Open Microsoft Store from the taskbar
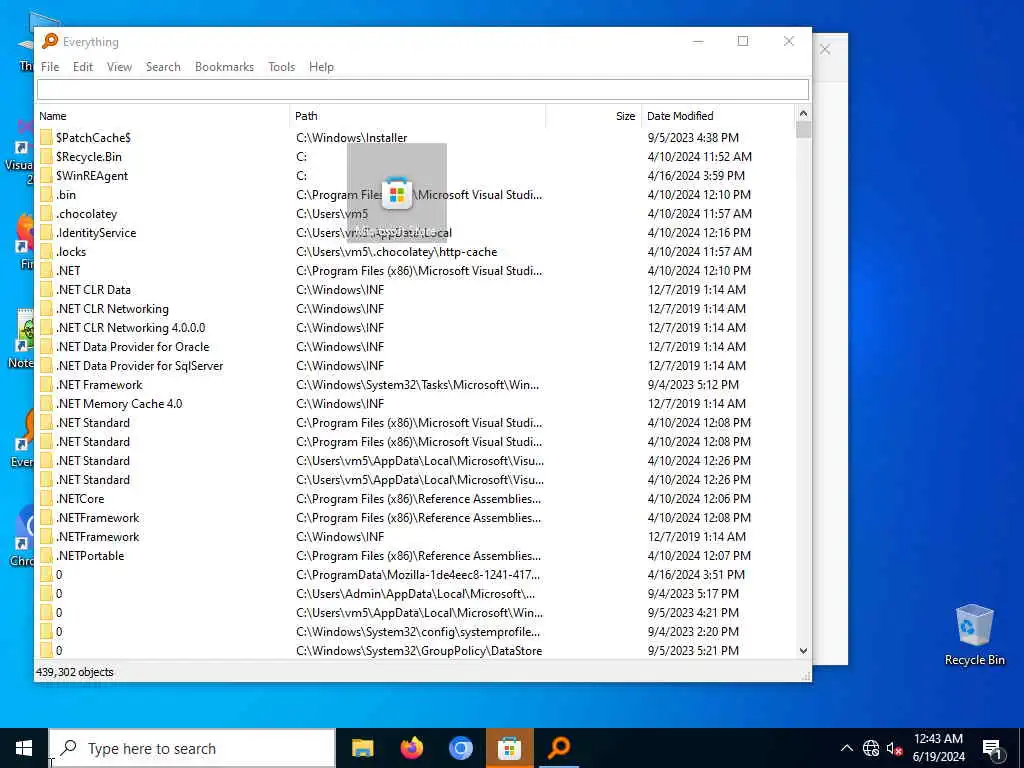 [x=509, y=748]
